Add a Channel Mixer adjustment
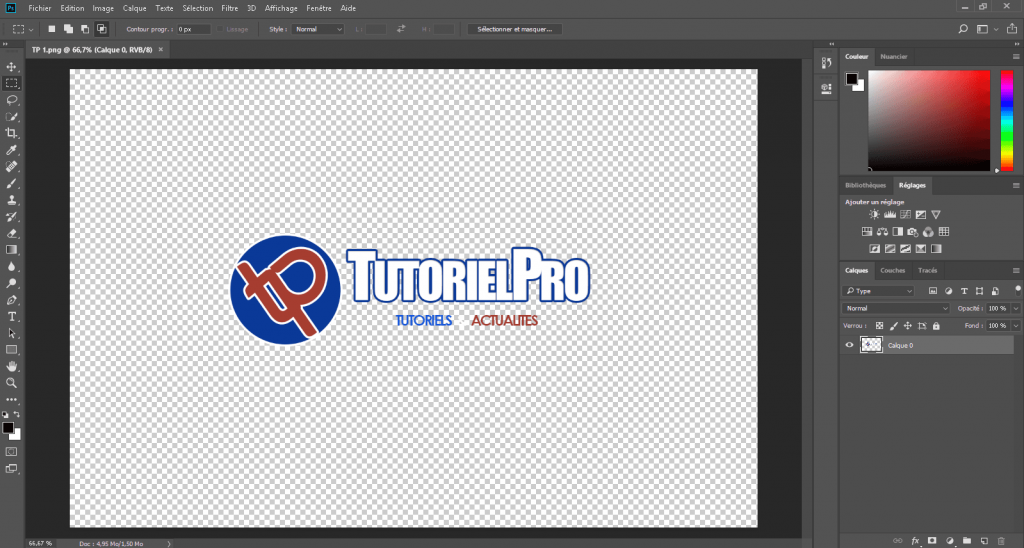This screenshot has width=1024, height=548. 928,231
